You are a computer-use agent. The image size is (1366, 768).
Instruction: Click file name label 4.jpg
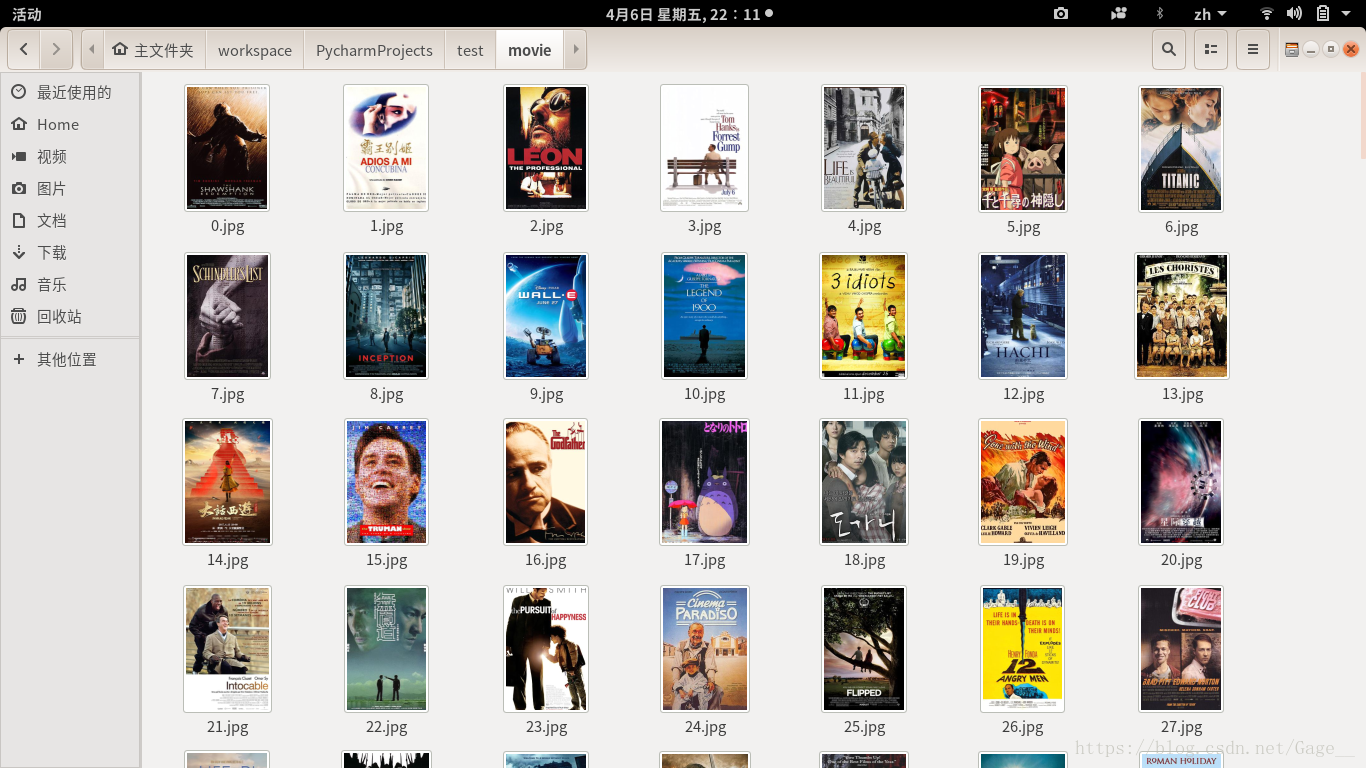coord(864,226)
